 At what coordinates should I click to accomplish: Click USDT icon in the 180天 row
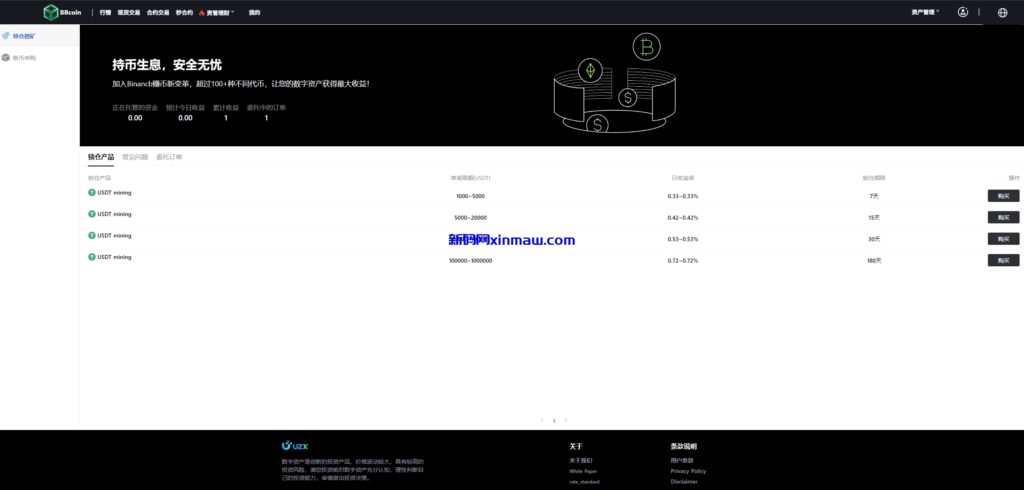click(91, 257)
